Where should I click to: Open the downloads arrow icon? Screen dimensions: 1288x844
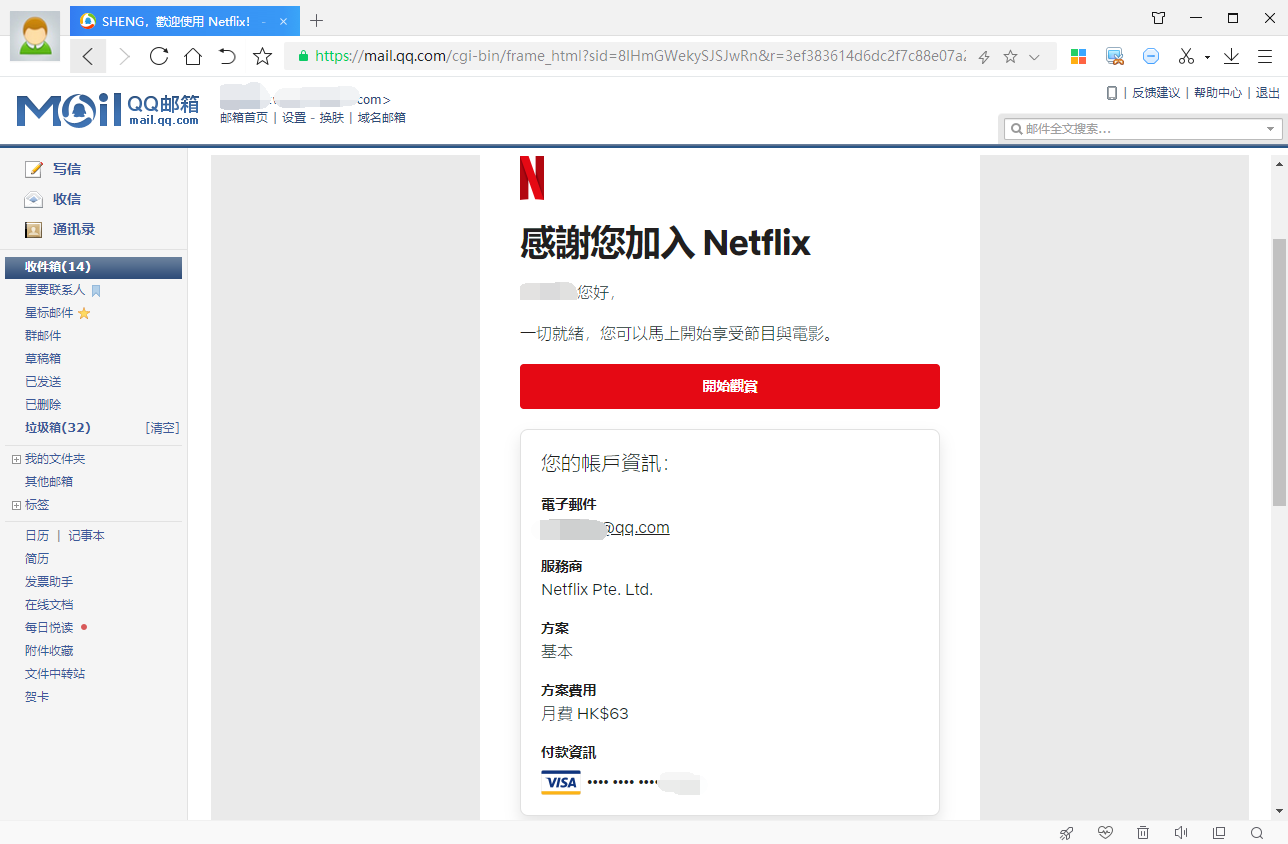[1232, 57]
